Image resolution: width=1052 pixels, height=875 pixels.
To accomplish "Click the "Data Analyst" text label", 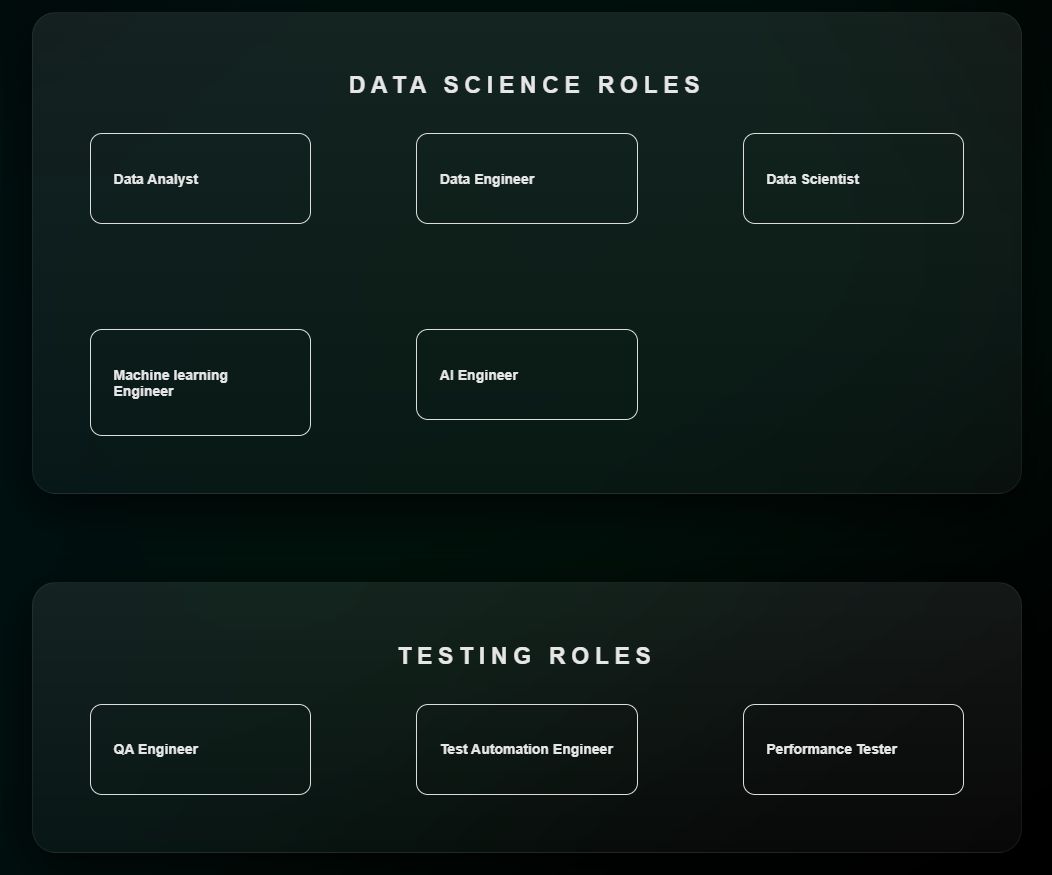I will click(156, 180).
